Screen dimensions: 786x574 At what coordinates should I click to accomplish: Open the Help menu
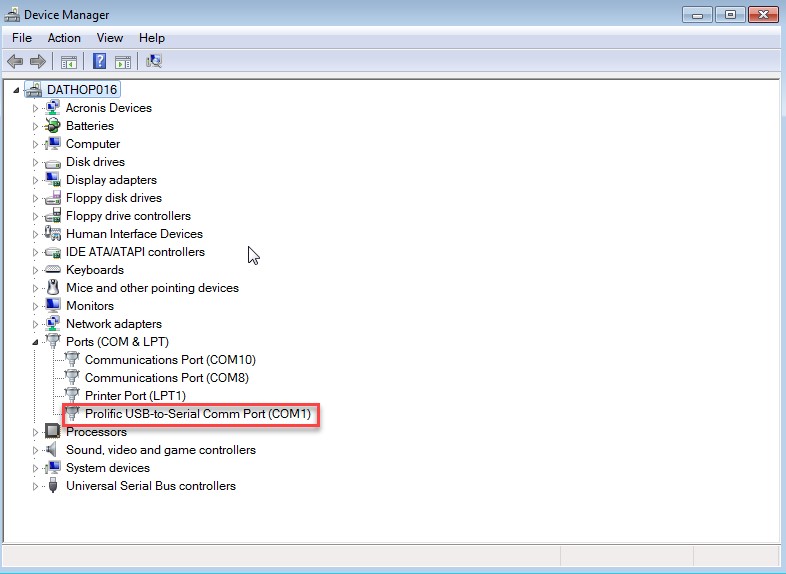(x=152, y=38)
